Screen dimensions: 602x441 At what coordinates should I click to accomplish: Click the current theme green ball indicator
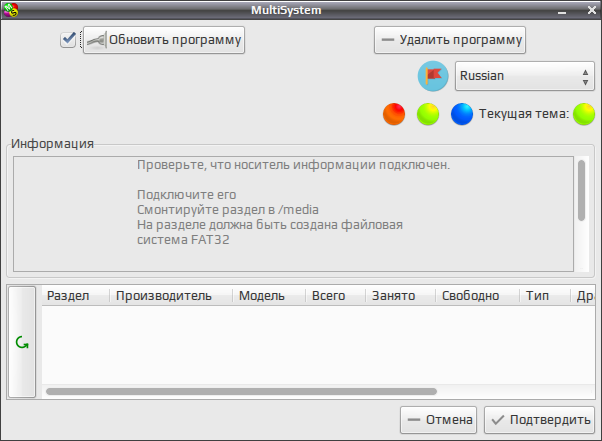pyautogui.click(x=584, y=114)
